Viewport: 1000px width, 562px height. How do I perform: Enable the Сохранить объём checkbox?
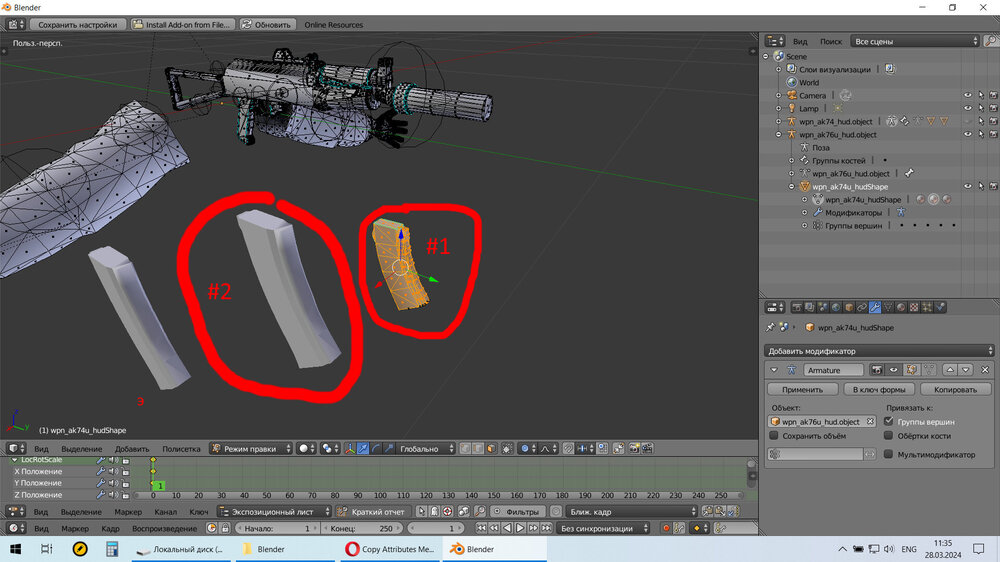[x=773, y=436]
